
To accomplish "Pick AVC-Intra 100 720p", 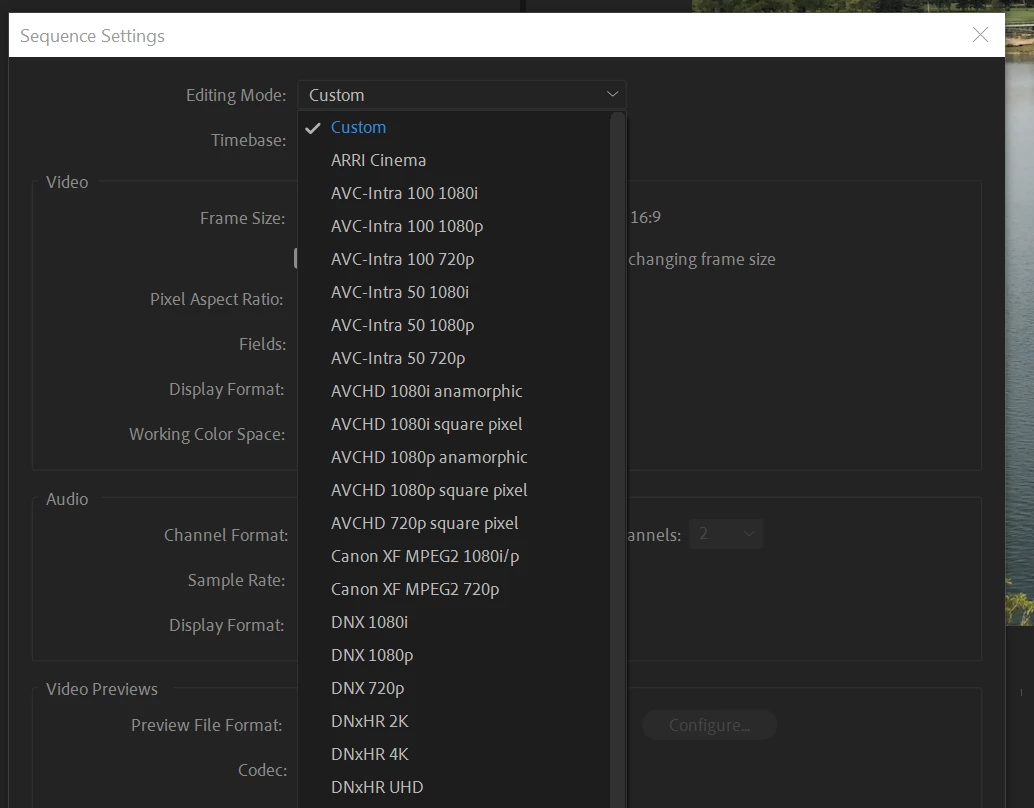I will 454,259.
